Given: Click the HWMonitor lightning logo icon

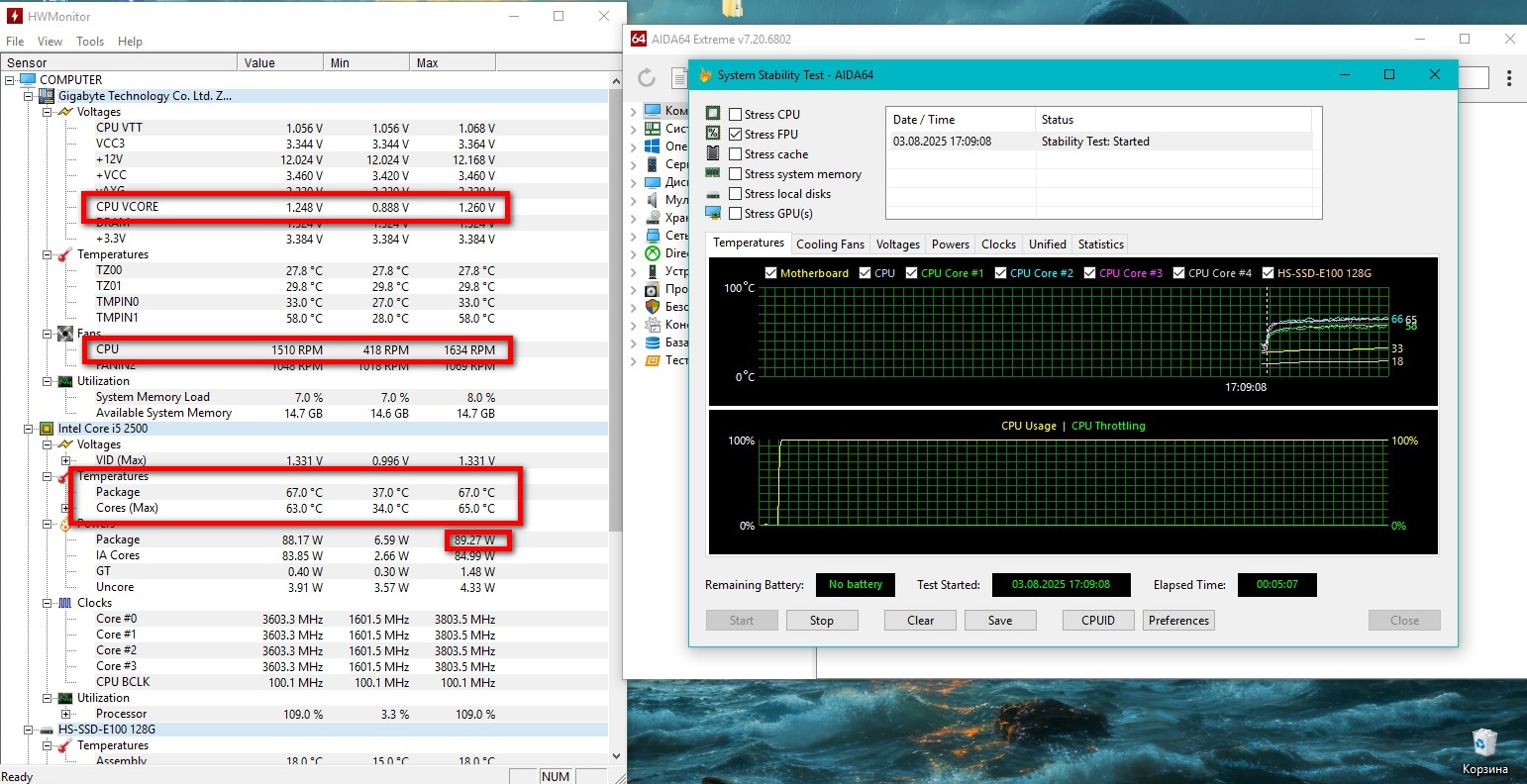Looking at the screenshot, I should [14, 16].
